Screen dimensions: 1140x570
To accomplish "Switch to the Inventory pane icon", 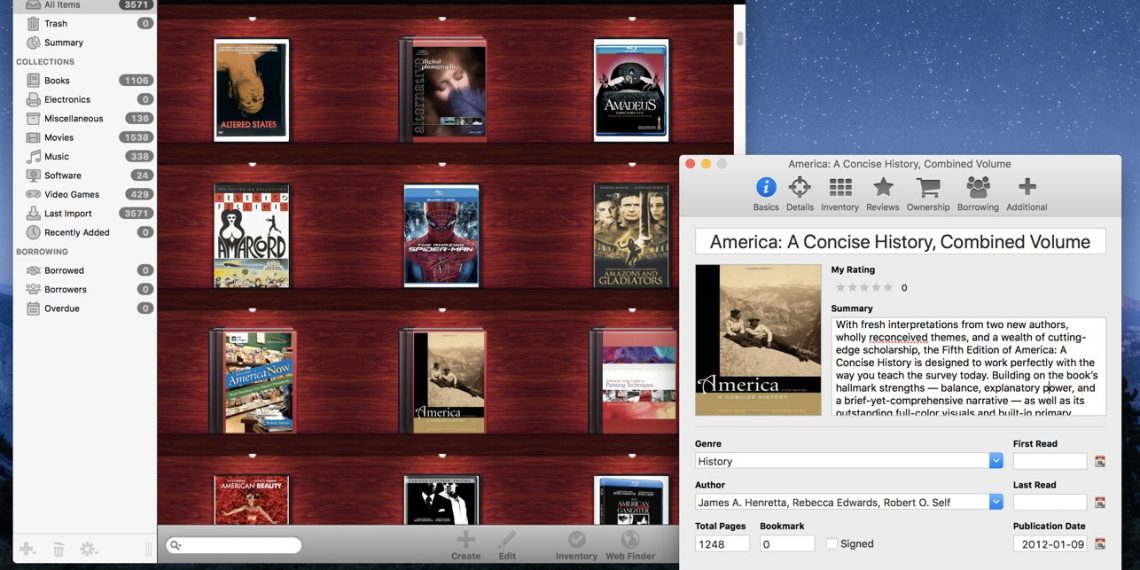I will [x=840, y=188].
